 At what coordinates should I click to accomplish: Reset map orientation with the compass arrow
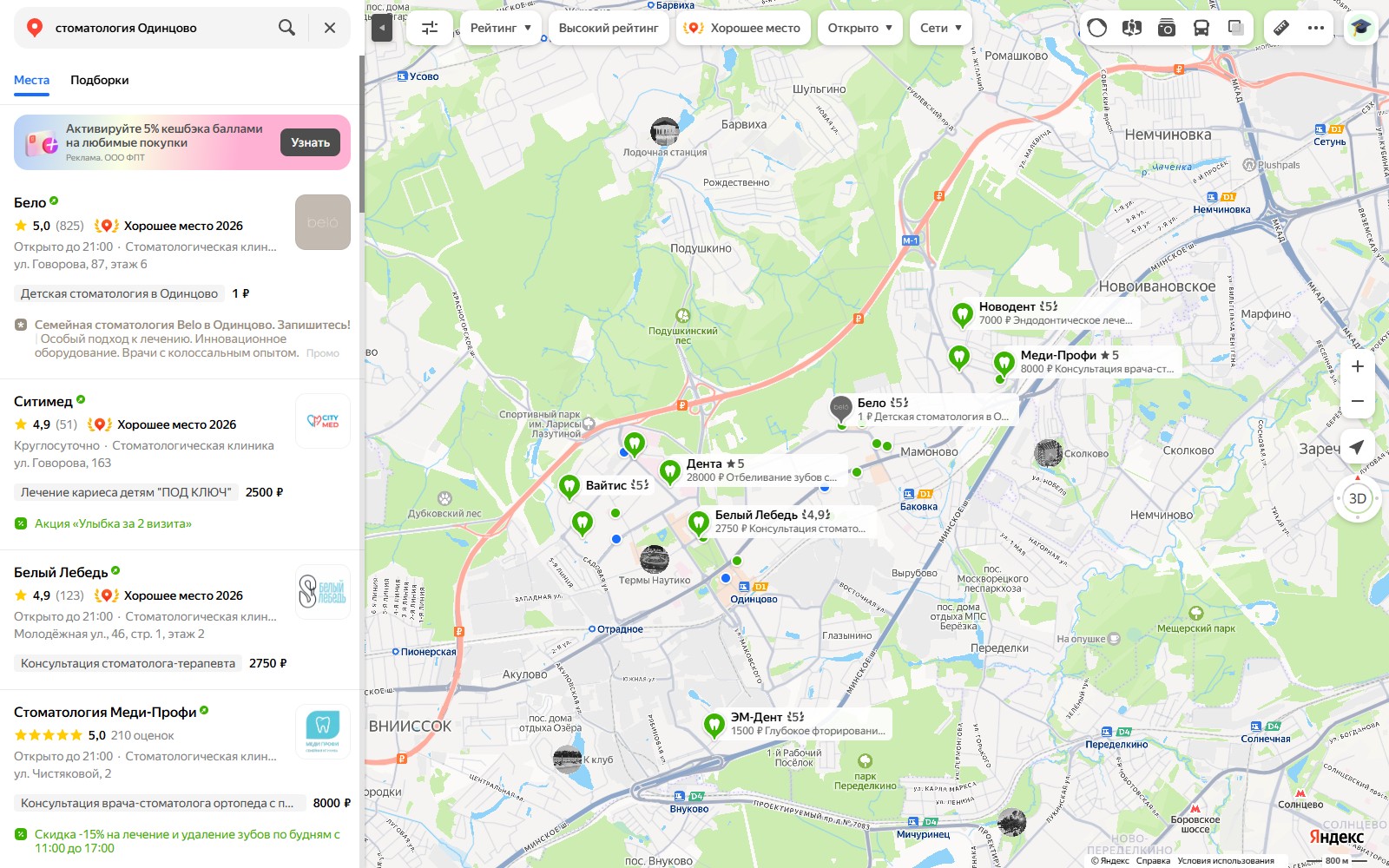pyautogui.click(x=1358, y=478)
